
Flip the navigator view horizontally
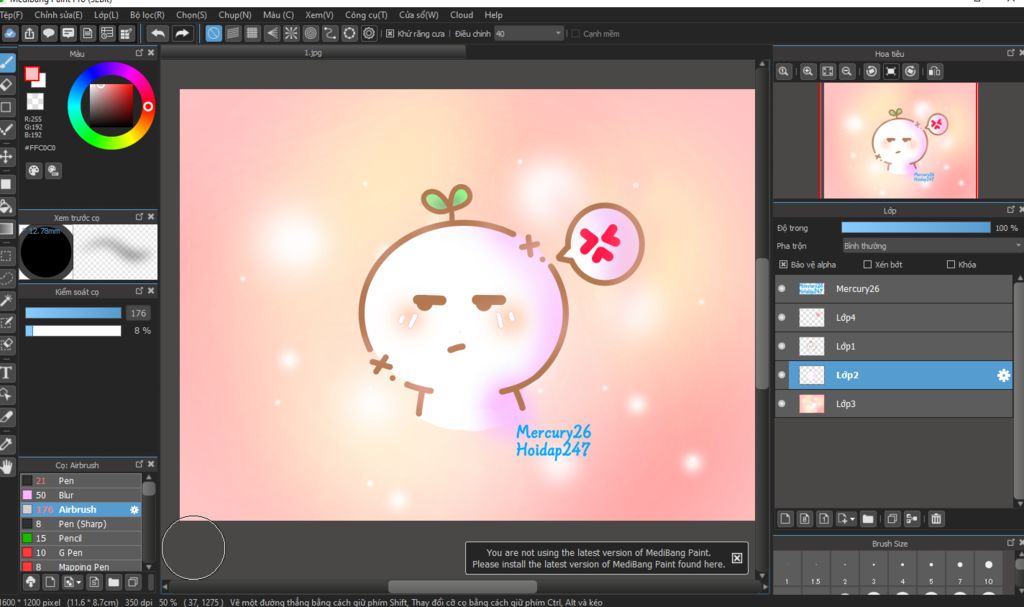935,72
